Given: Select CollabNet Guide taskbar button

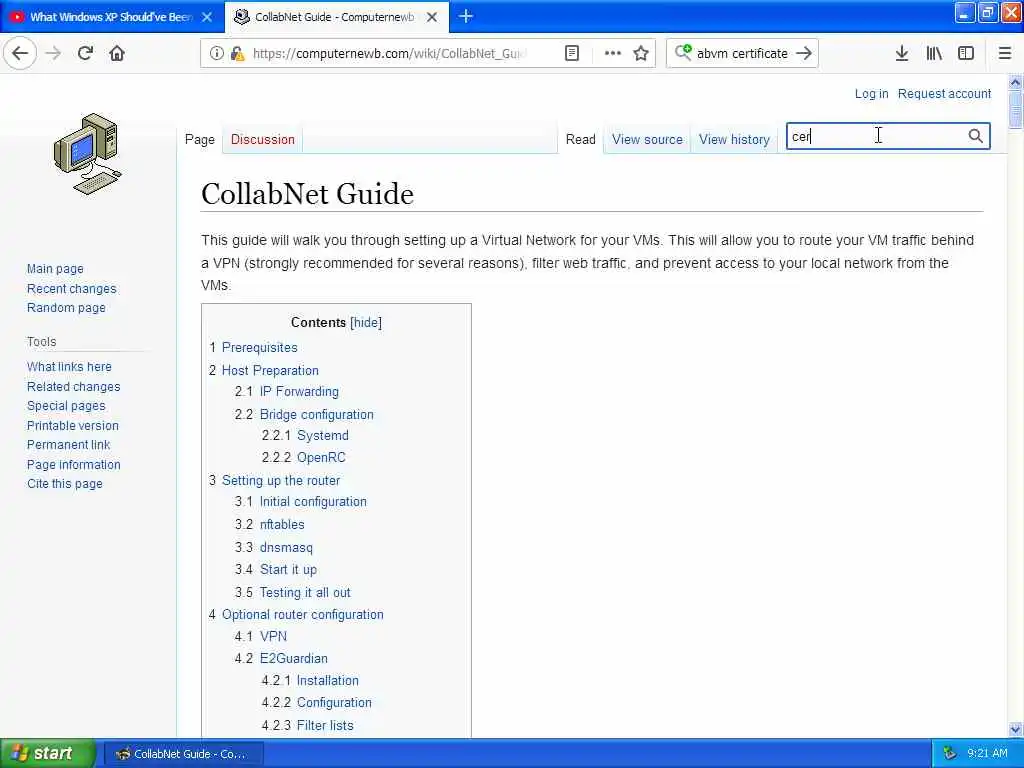Looking at the screenshot, I should pos(185,754).
